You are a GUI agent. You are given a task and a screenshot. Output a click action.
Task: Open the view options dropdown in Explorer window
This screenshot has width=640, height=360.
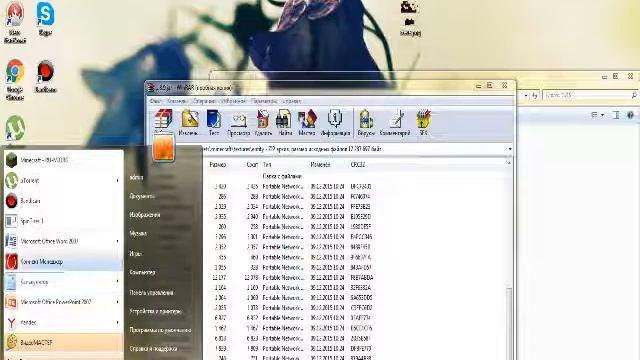pos(602,115)
